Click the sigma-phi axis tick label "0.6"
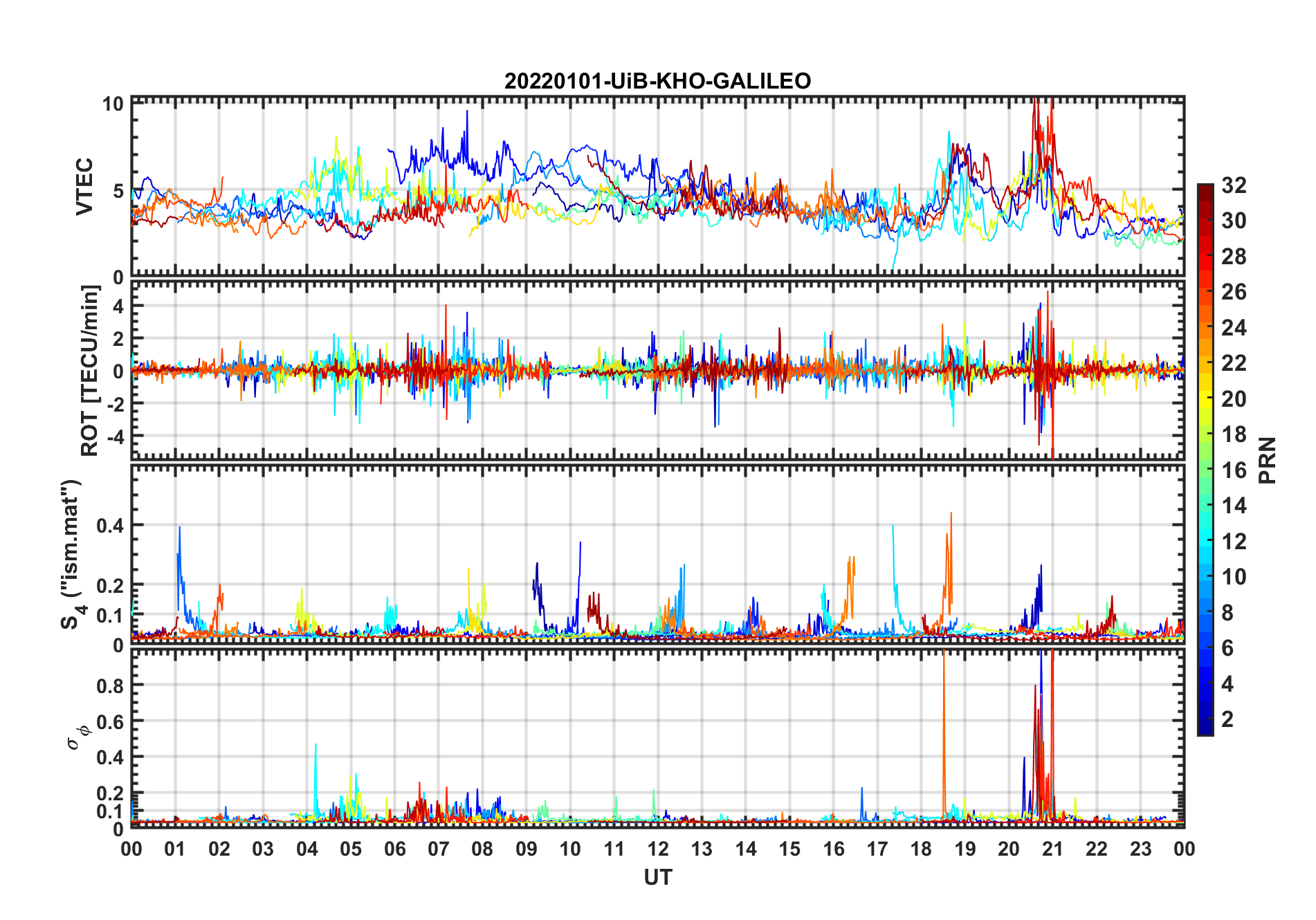This screenshot has height=920, width=1316. point(111,721)
